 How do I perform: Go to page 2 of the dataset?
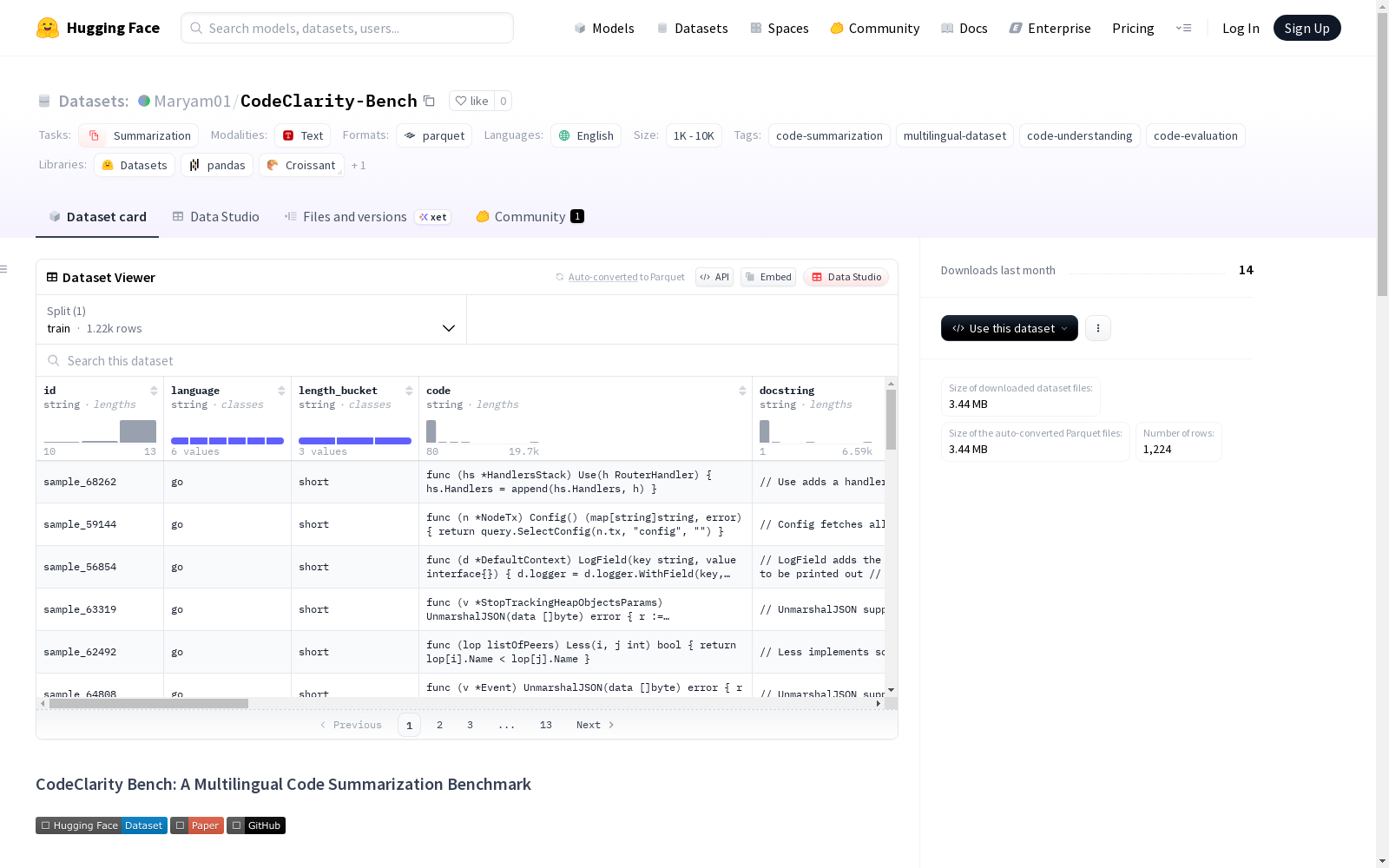click(x=439, y=725)
